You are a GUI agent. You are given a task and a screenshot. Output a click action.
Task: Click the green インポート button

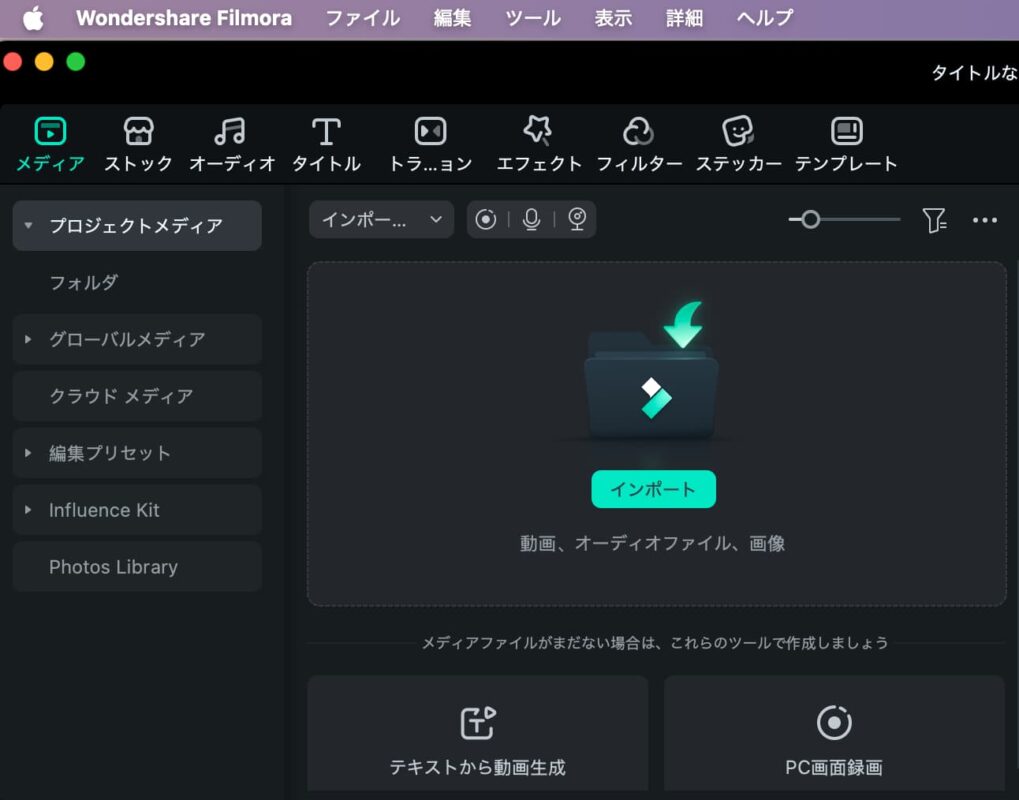653,489
